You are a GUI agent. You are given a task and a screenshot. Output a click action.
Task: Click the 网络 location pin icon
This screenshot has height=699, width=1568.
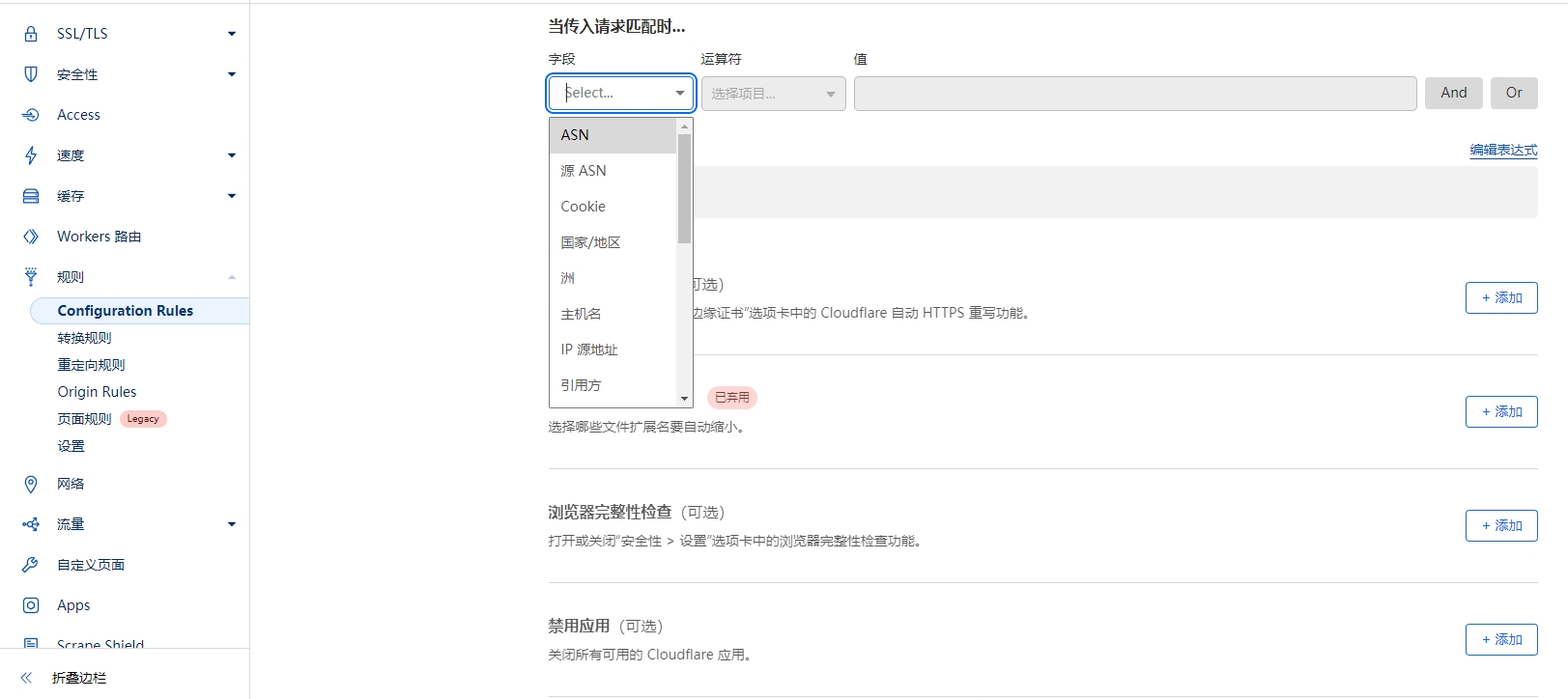click(31, 484)
